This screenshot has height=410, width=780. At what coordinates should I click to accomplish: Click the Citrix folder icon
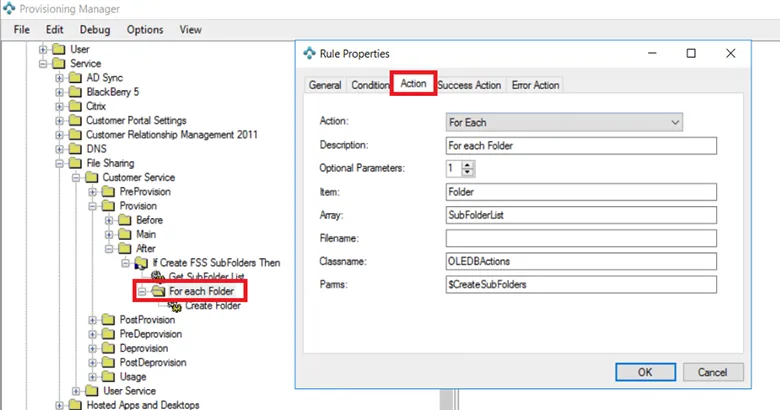(x=77, y=106)
